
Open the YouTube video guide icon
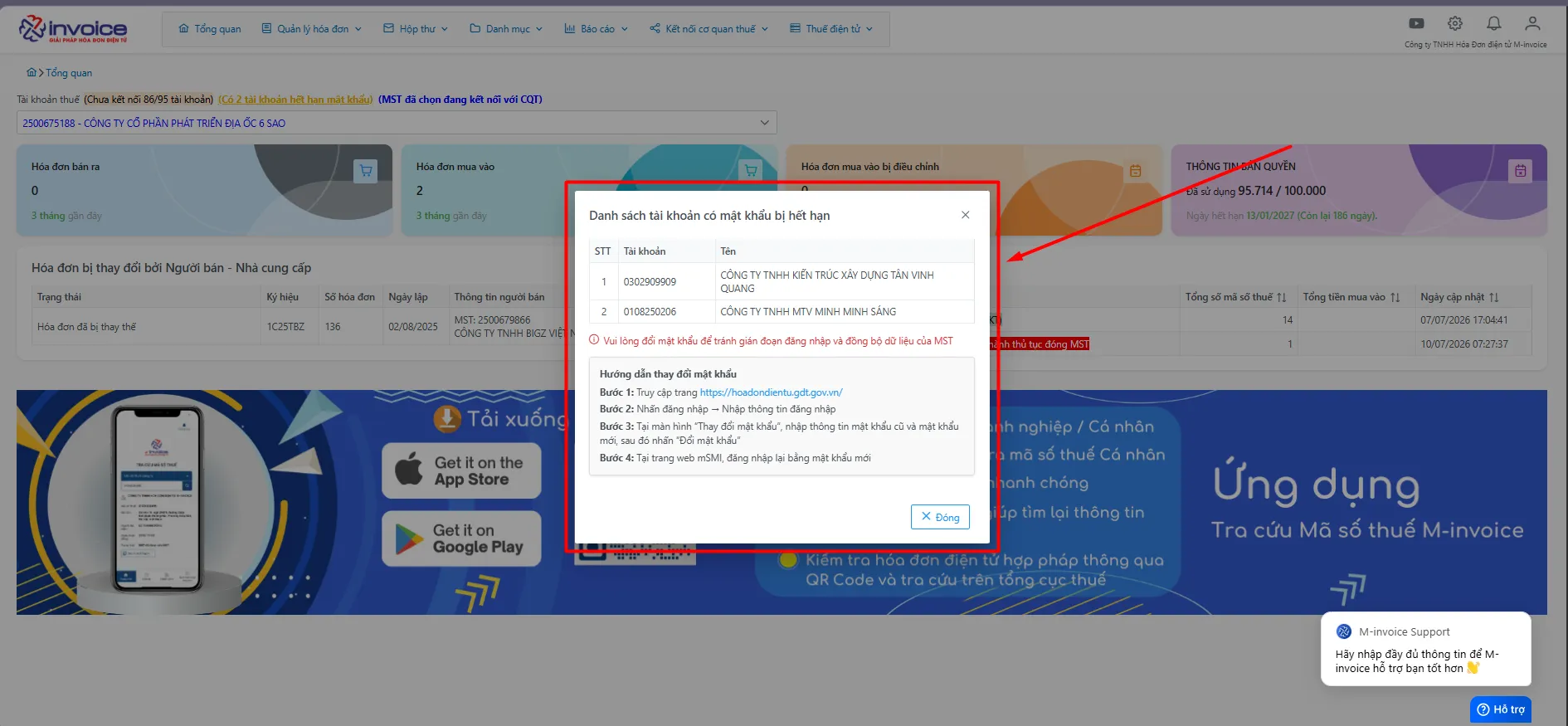click(x=1416, y=23)
